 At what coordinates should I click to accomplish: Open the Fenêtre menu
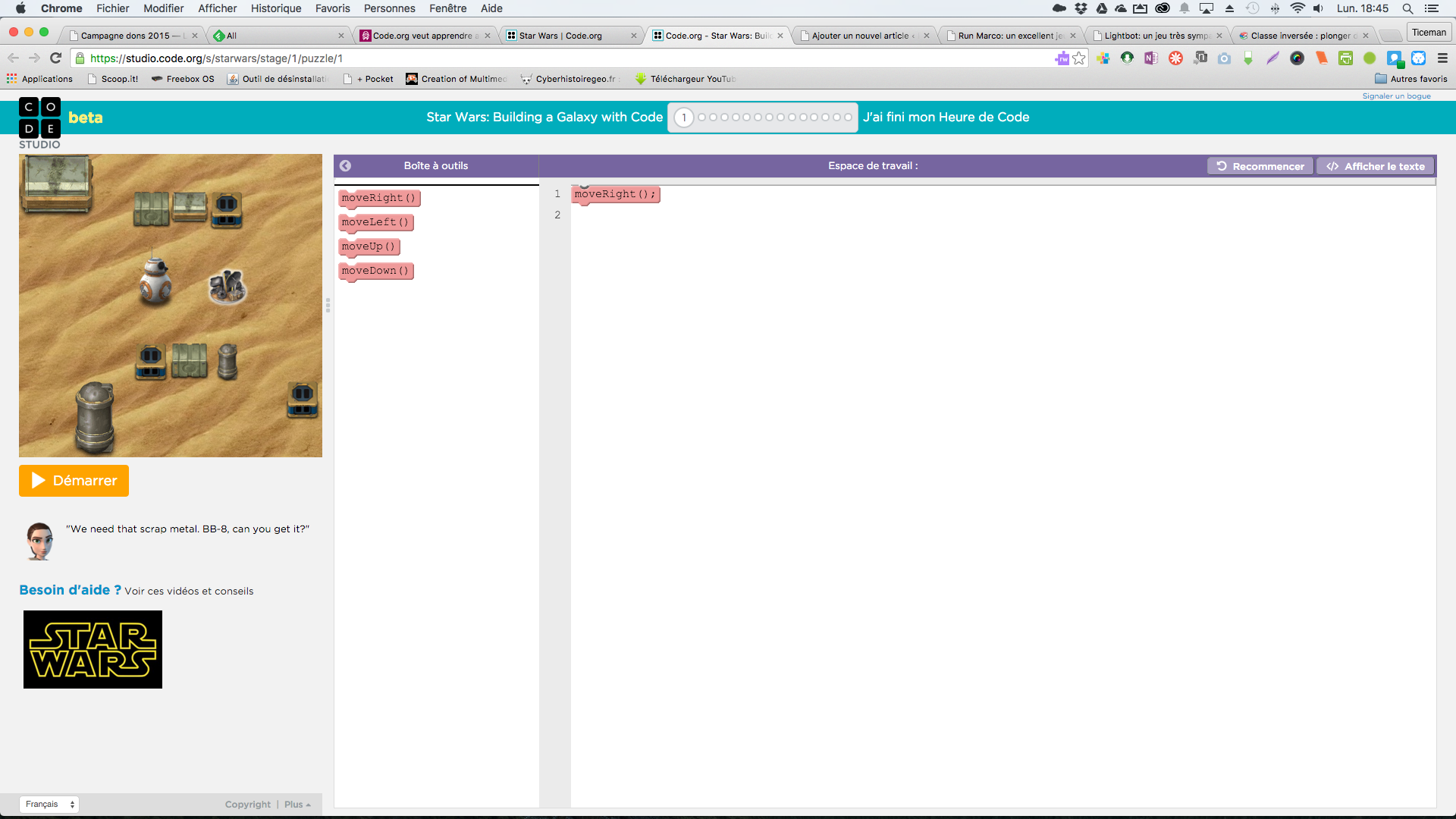pyautogui.click(x=447, y=8)
